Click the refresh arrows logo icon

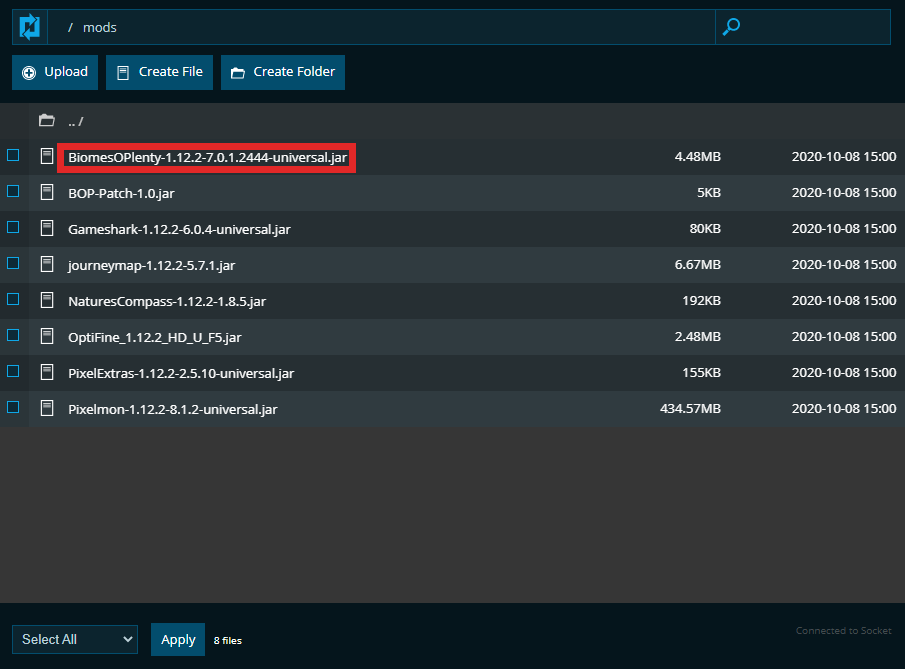[29, 27]
